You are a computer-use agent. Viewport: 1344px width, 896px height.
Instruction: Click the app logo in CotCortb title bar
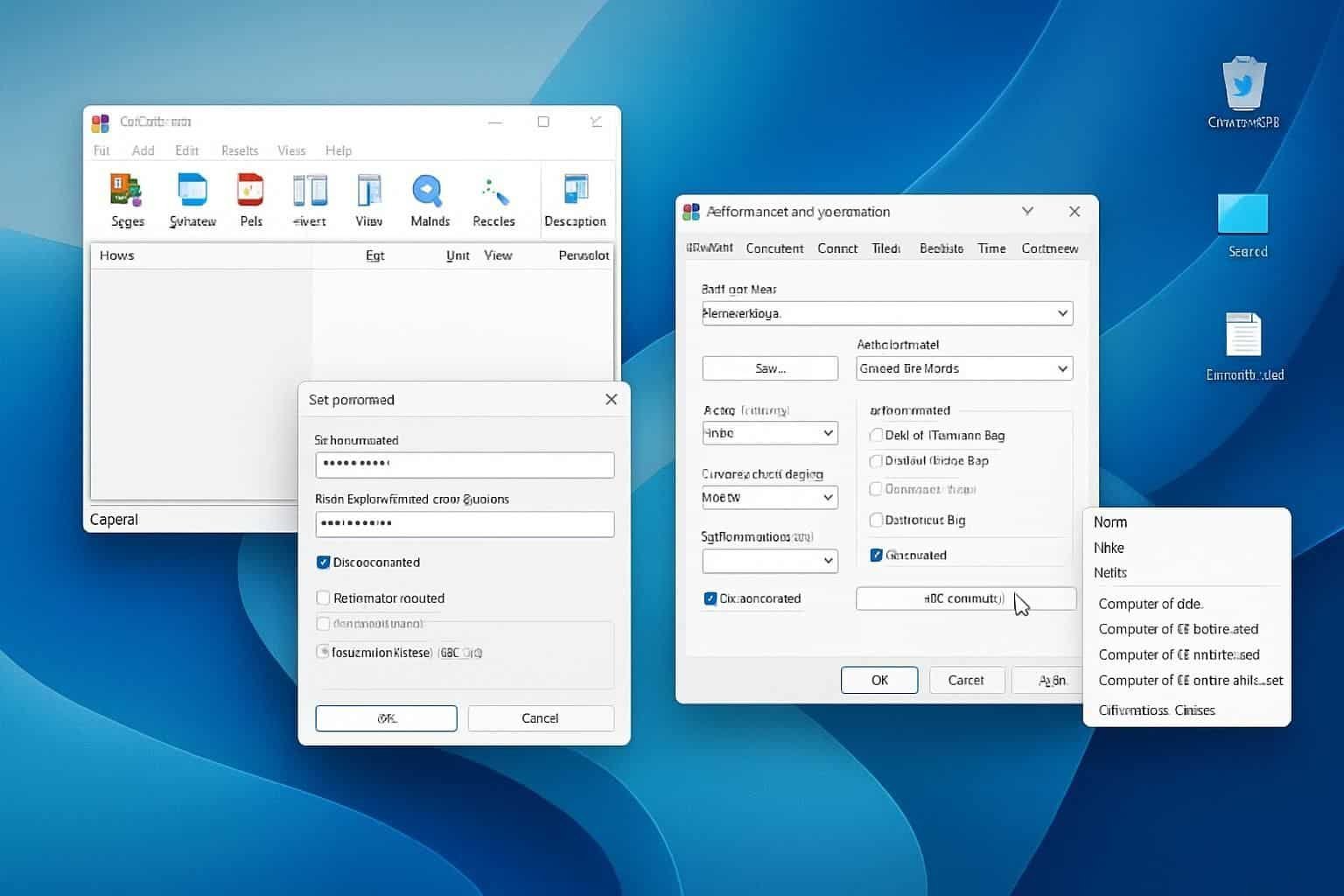tap(101, 122)
